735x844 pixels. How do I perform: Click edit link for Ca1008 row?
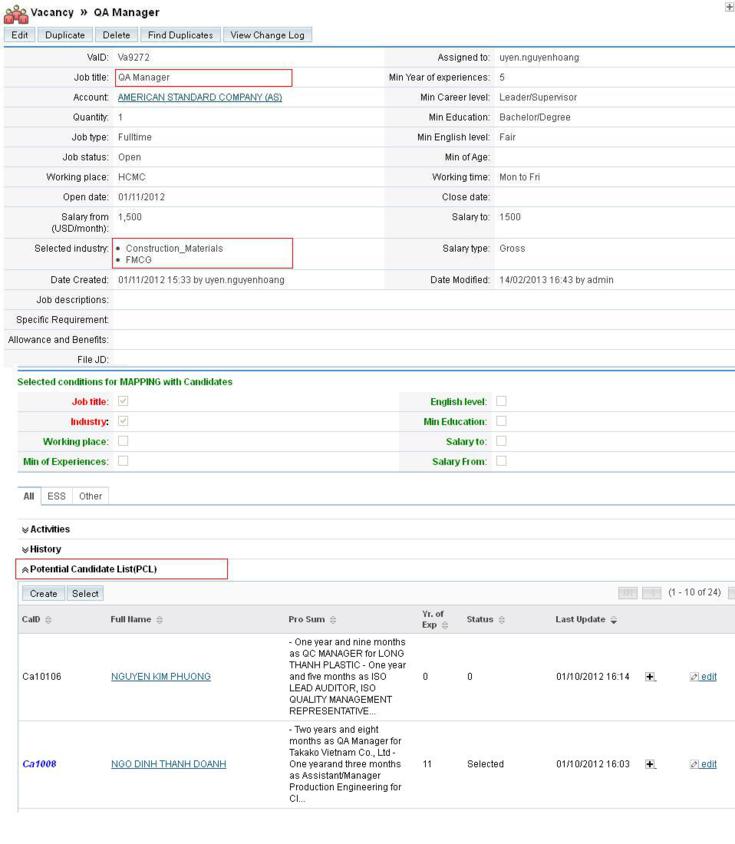708,764
